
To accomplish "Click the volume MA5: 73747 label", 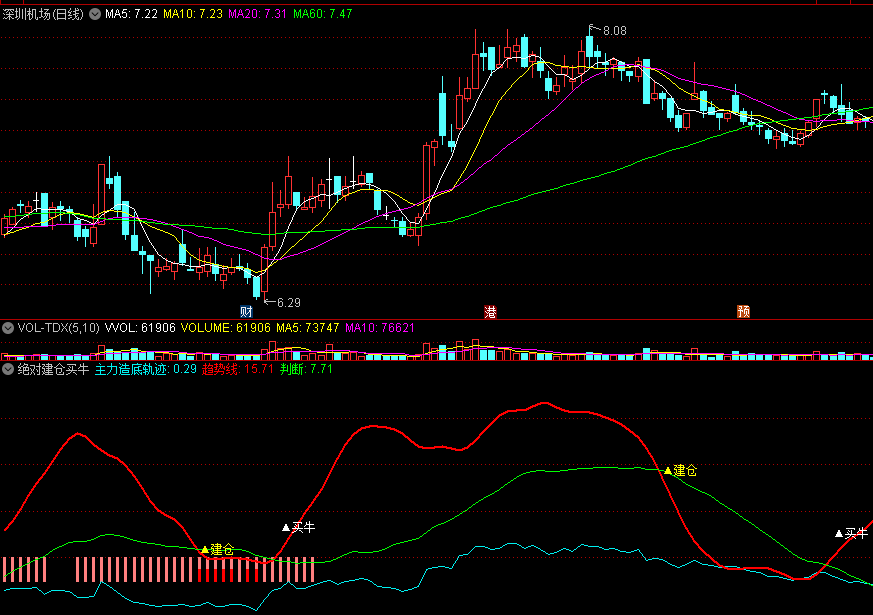I will click(x=308, y=328).
